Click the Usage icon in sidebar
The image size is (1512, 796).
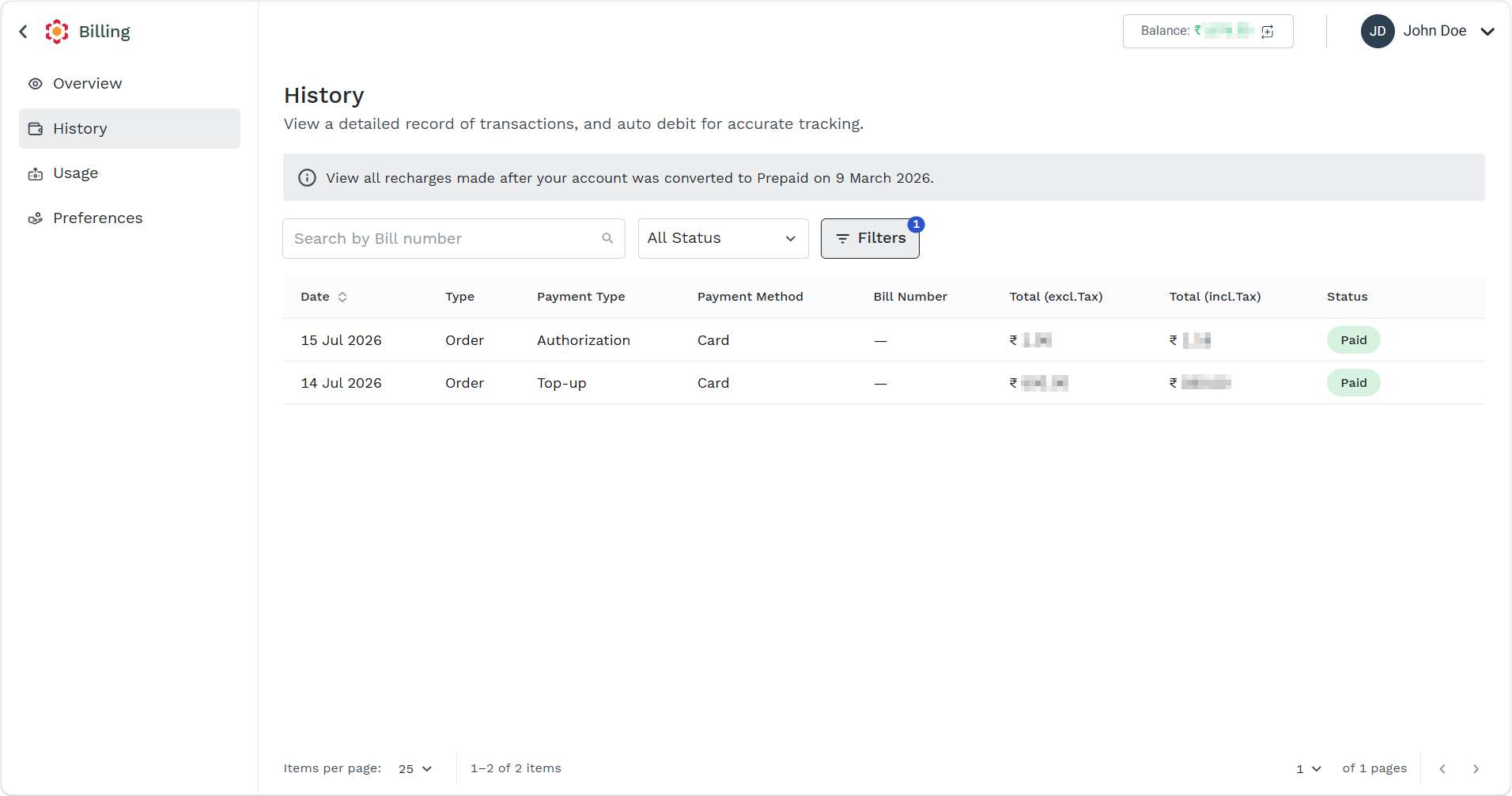pos(36,174)
